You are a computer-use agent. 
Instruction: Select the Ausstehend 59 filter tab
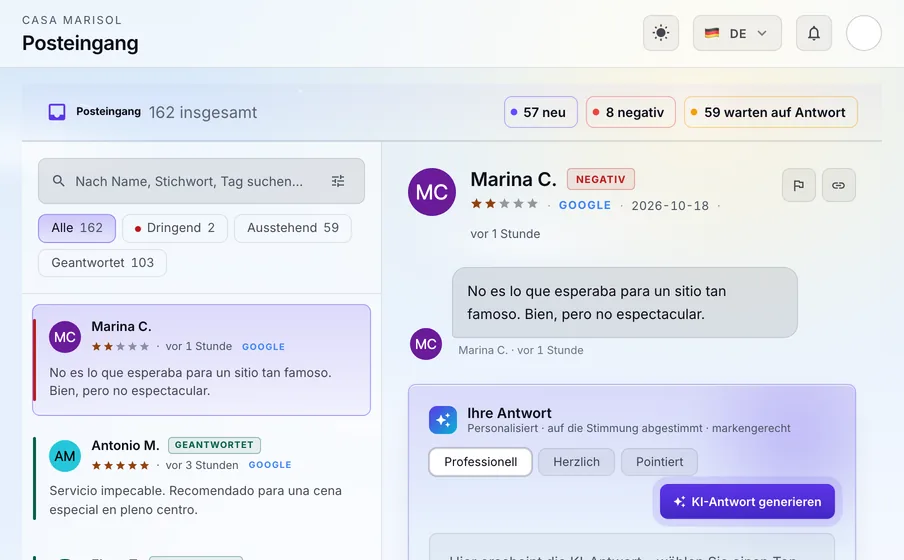coord(292,228)
